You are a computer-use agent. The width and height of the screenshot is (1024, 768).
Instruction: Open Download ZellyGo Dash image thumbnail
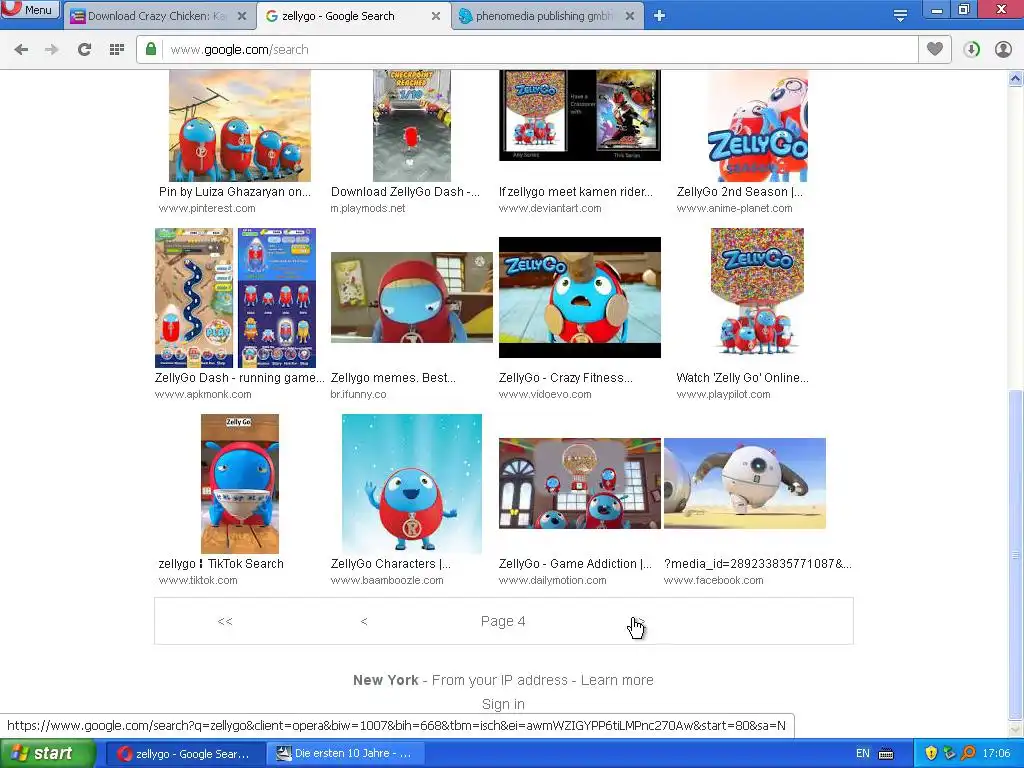pyautogui.click(x=411, y=125)
